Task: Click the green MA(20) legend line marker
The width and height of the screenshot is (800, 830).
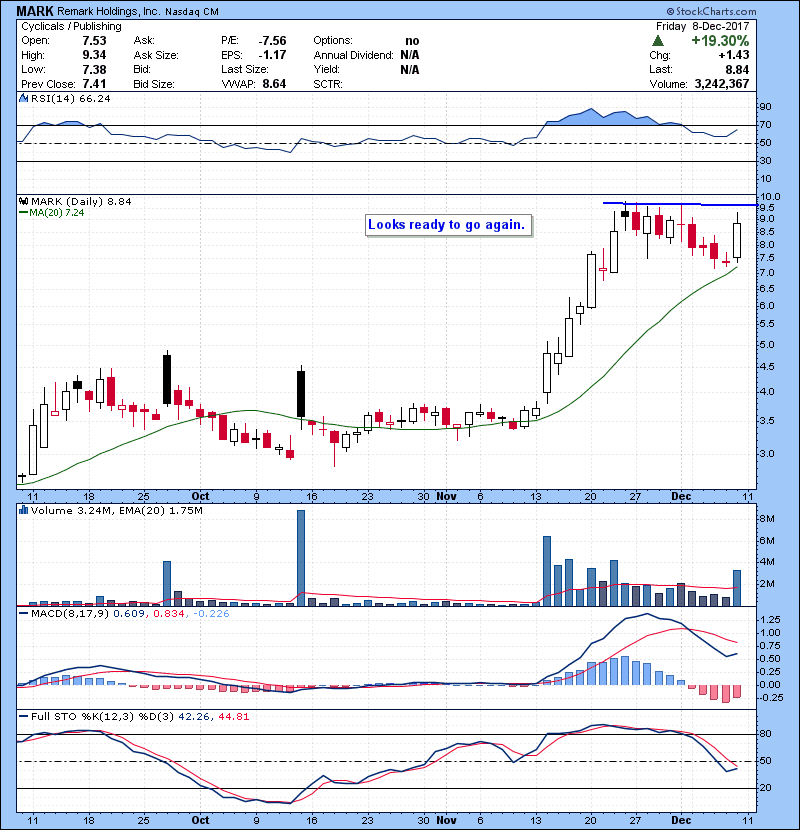Action: (23, 213)
